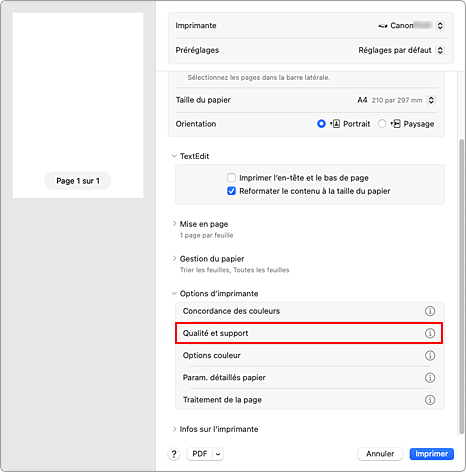Click 'Sélectionnez les pages dans la barre latérale' text

[x=259, y=78]
